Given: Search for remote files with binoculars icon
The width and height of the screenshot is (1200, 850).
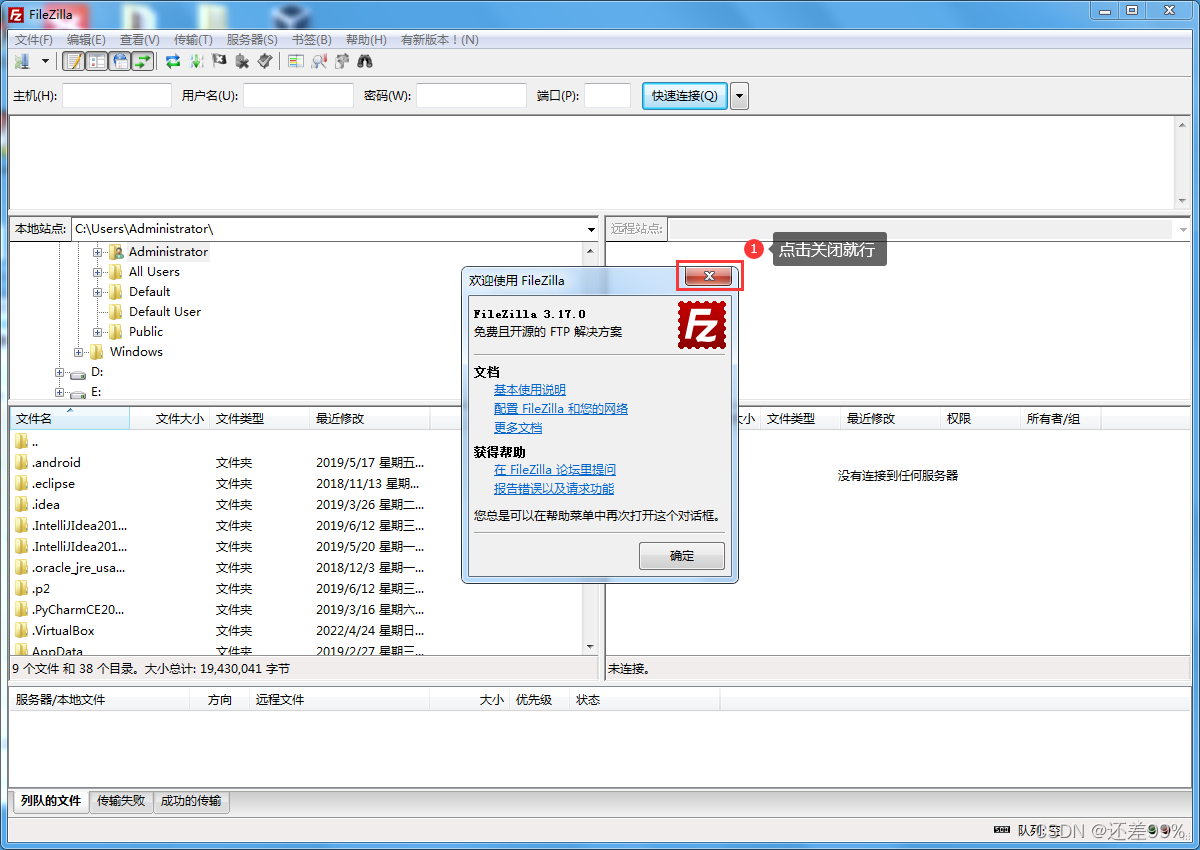Looking at the screenshot, I should click(x=366, y=61).
